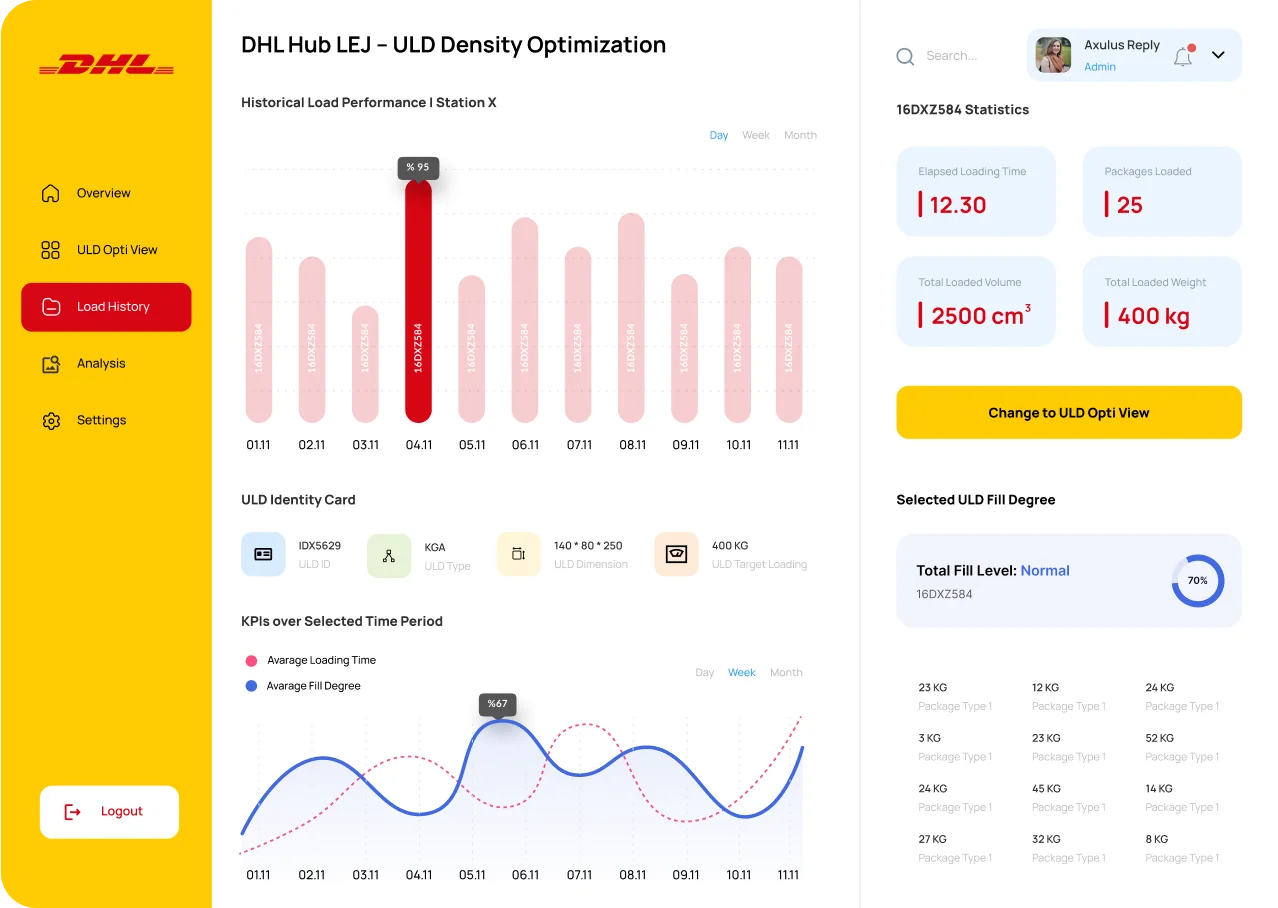Click the ULD Target Loading icon
This screenshot has height=908, width=1278.
676,554
